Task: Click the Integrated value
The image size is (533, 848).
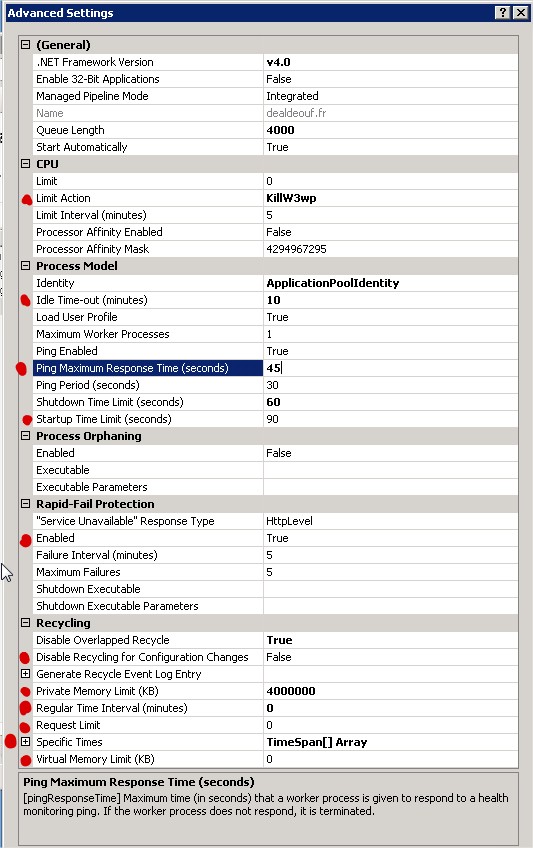Action: click(390, 96)
